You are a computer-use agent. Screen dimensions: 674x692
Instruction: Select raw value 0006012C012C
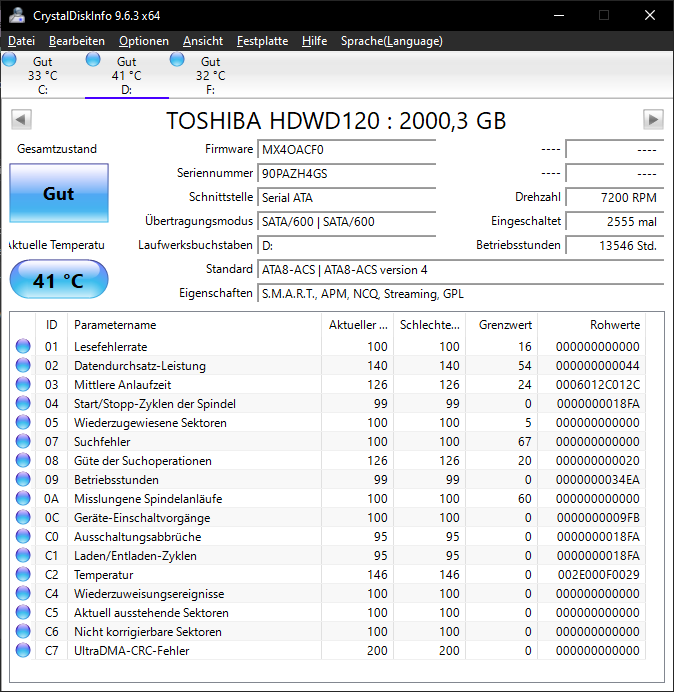click(x=598, y=385)
